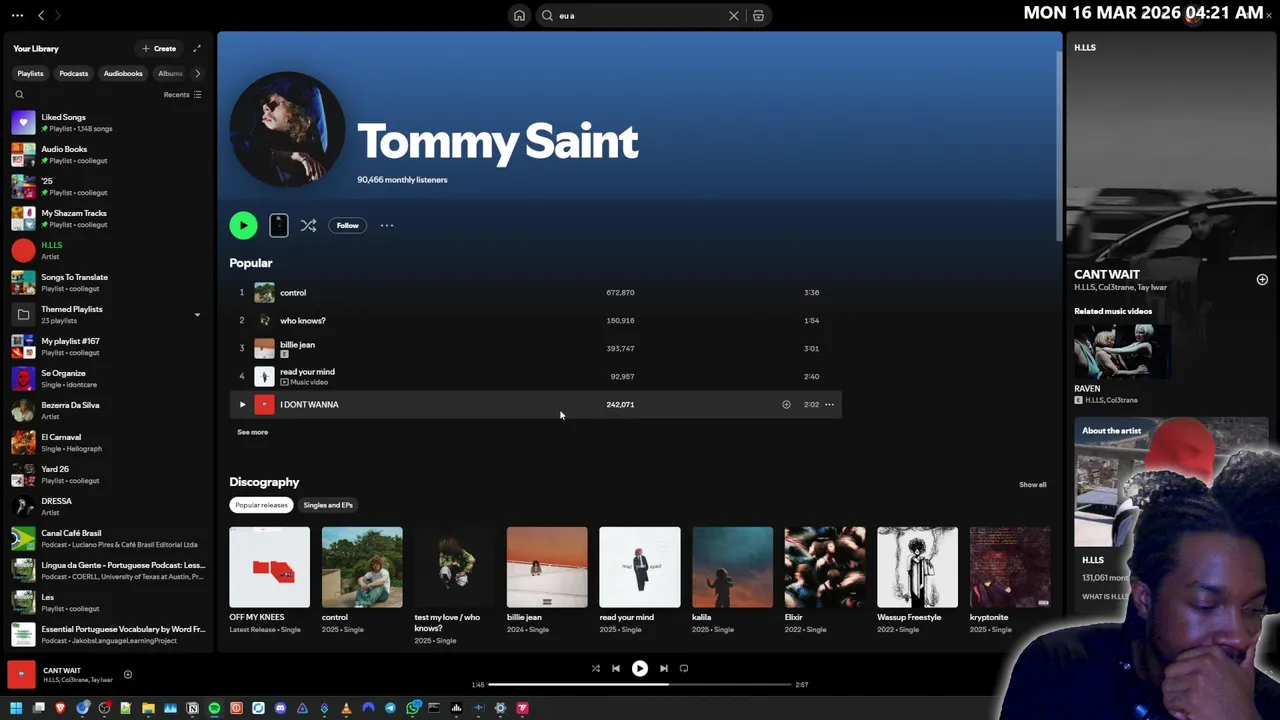Viewport: 1280px width, 720px height.
Task: Toggle shuffle in the player bar
Action: coord(595,668)
